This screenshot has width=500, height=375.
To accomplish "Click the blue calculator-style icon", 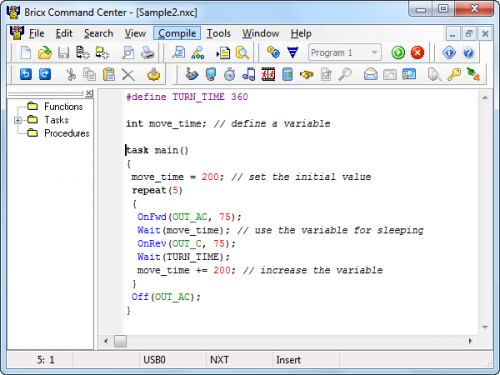I will click(x=287, y=74).
